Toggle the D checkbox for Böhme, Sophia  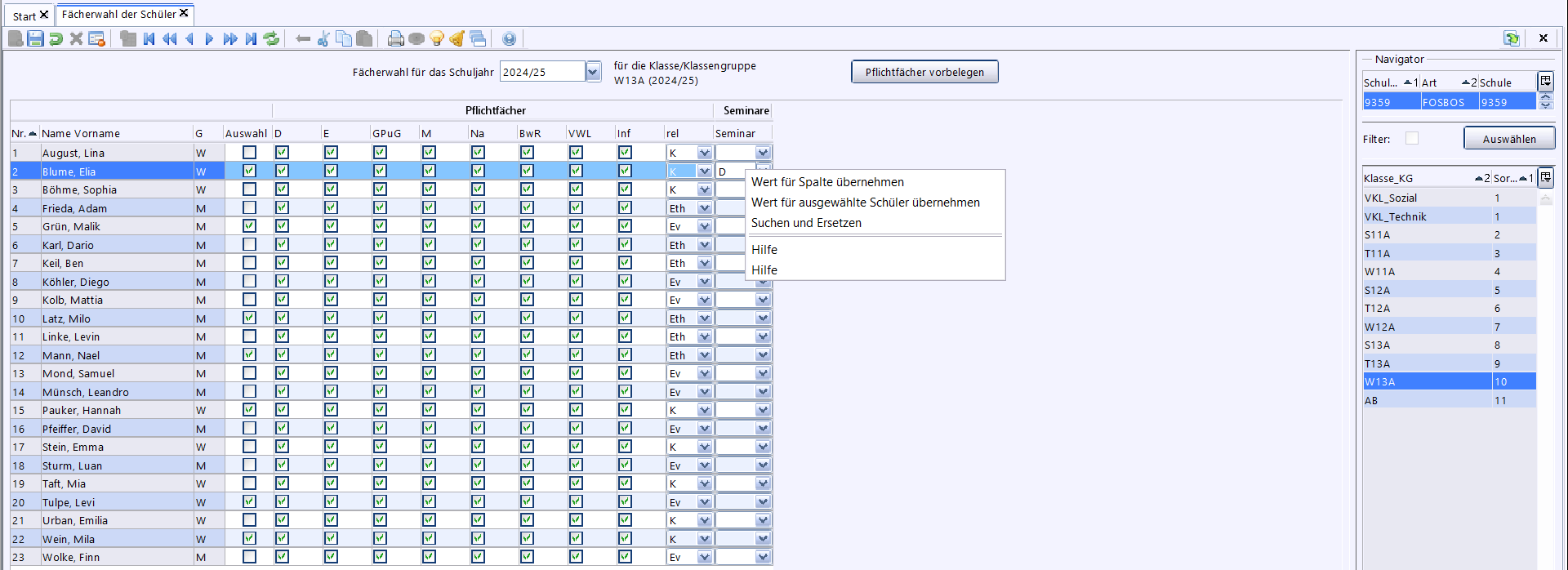click(x=282, y=189)
